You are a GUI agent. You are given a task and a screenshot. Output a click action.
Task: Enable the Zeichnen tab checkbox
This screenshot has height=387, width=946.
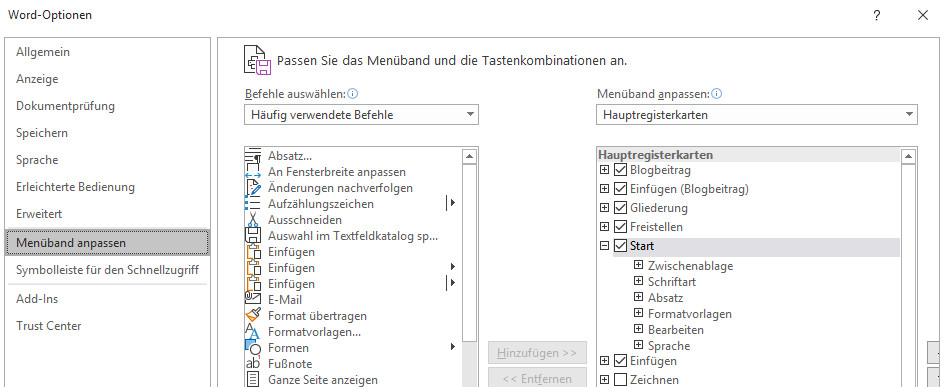pyautogui.click(x=620, y=380)
